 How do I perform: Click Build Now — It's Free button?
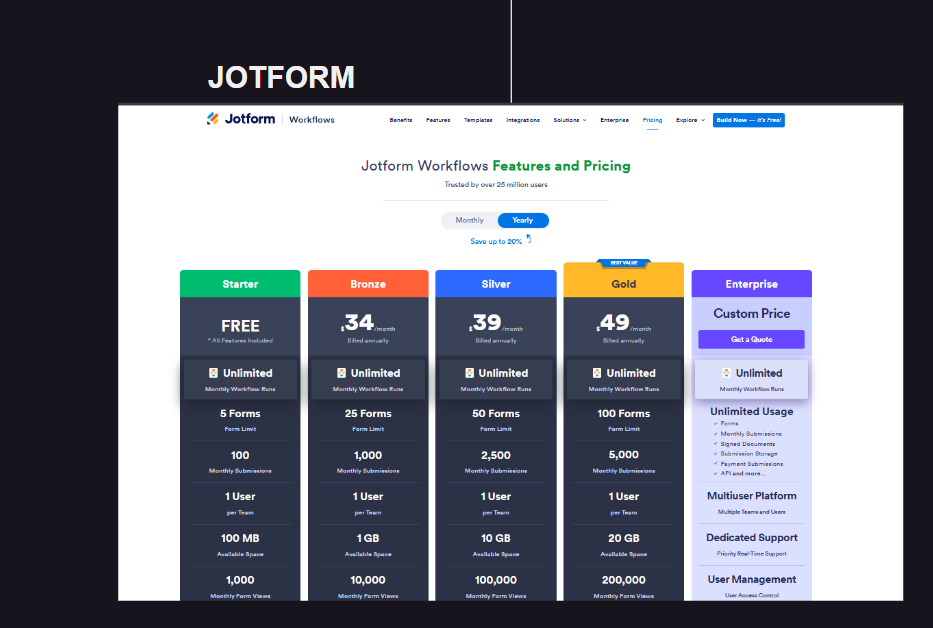pos(749,120)
